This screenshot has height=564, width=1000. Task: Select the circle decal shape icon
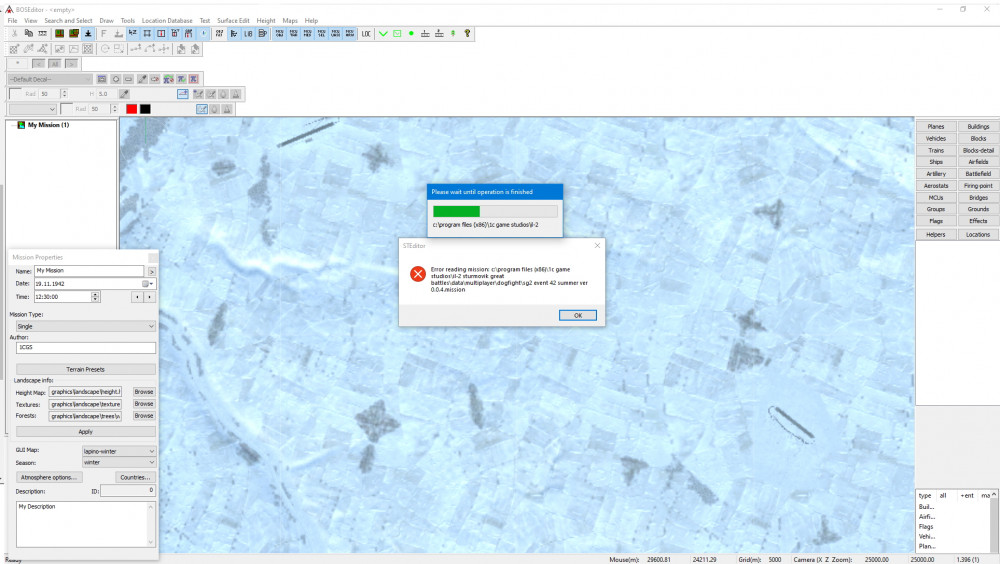point(115,79)
